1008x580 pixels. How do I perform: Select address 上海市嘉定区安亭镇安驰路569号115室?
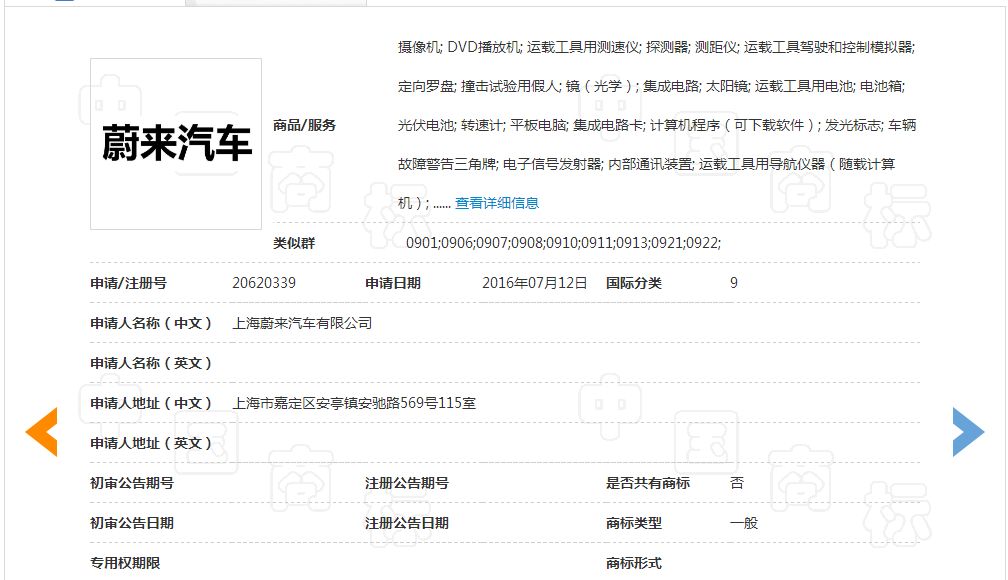tap(354, 403)
